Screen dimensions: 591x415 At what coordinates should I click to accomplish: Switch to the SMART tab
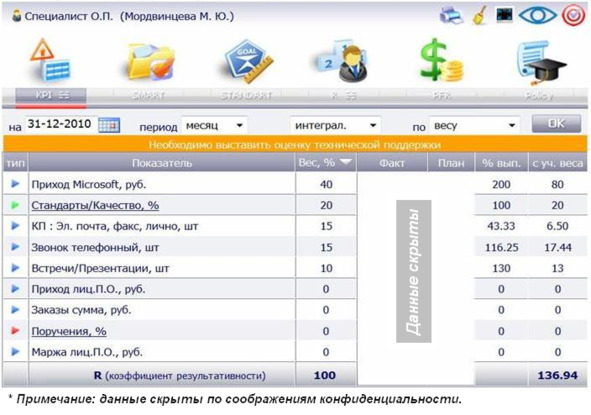(x=148, y=95)
